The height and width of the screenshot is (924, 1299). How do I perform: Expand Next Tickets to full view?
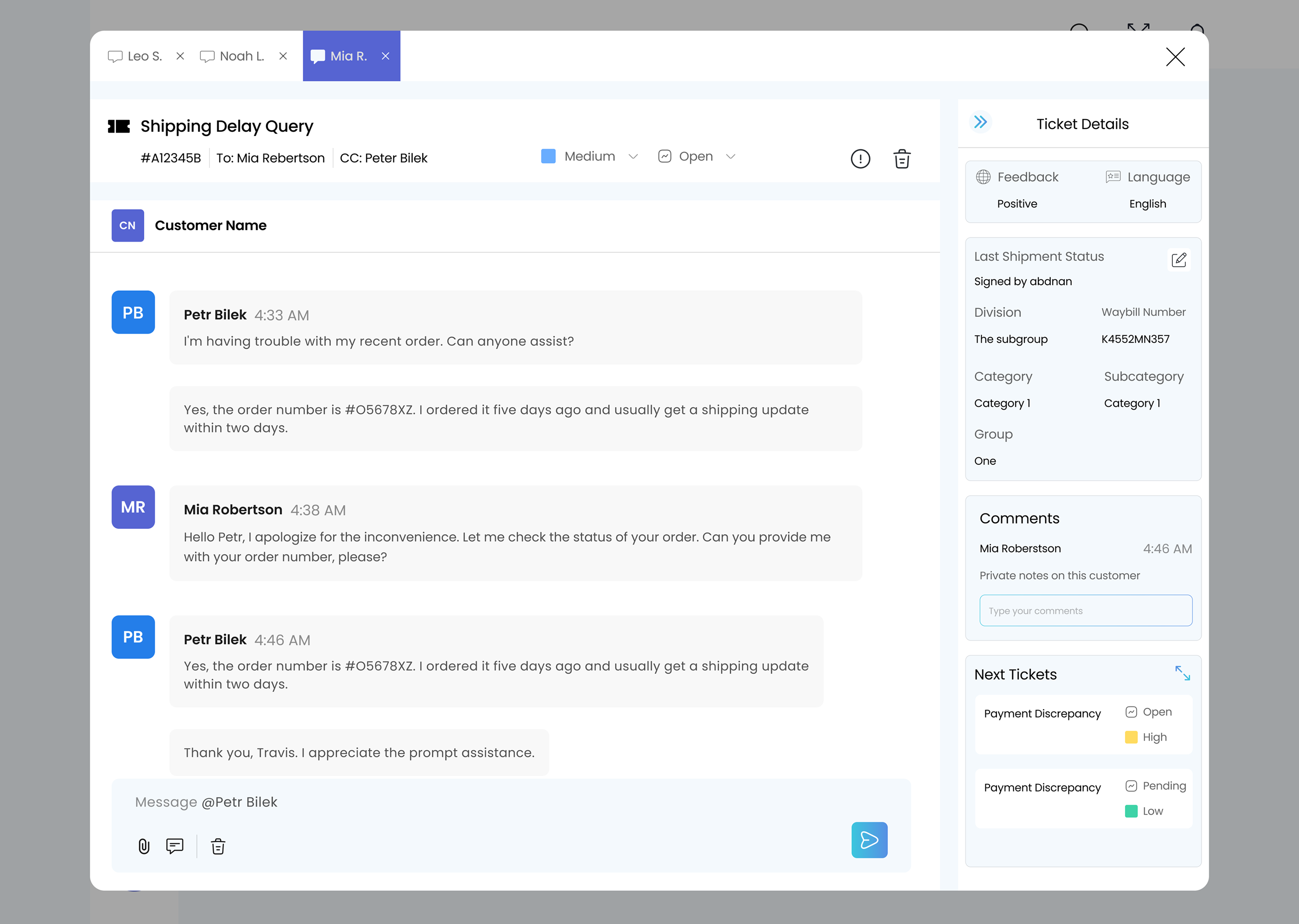pyautogui.click(x=1183, y=674)
